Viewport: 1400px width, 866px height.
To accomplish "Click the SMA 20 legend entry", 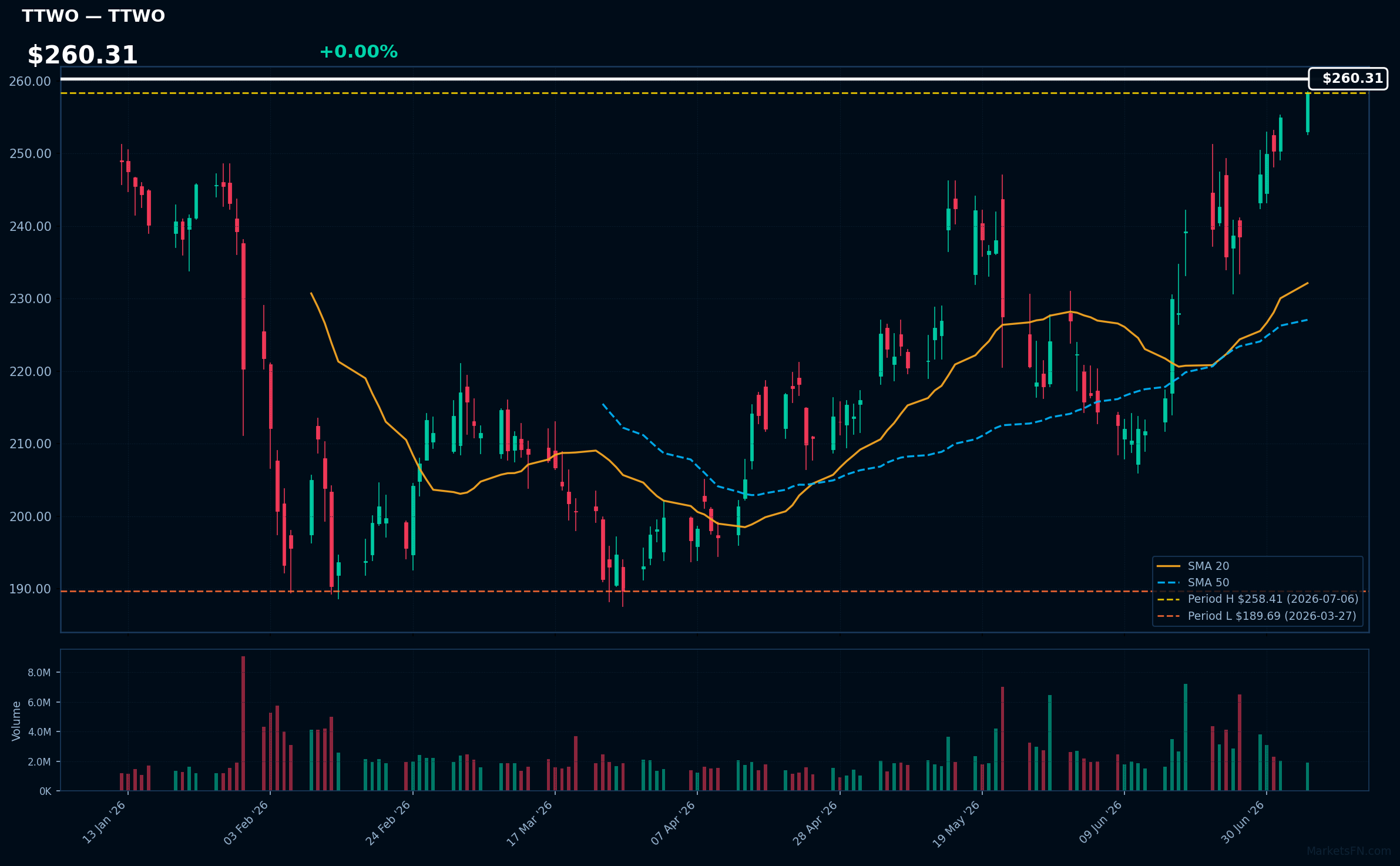I will 1208,566.
